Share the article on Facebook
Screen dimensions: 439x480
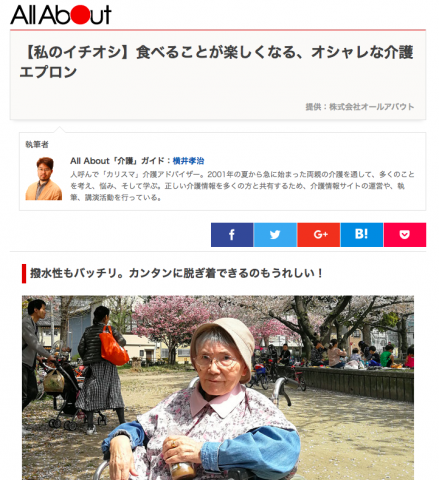232,235
